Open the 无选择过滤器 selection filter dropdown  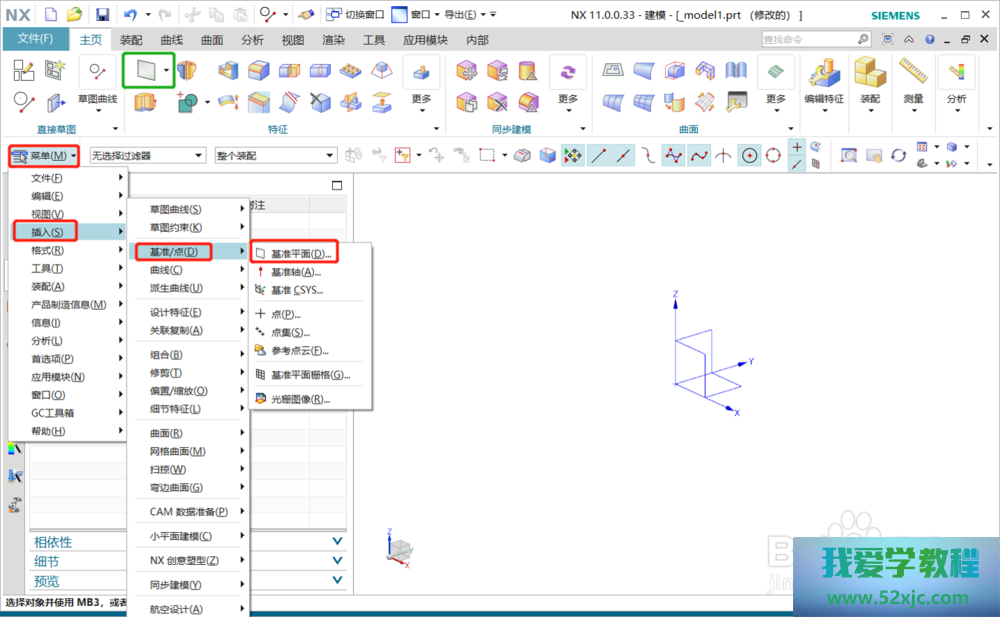147,155
